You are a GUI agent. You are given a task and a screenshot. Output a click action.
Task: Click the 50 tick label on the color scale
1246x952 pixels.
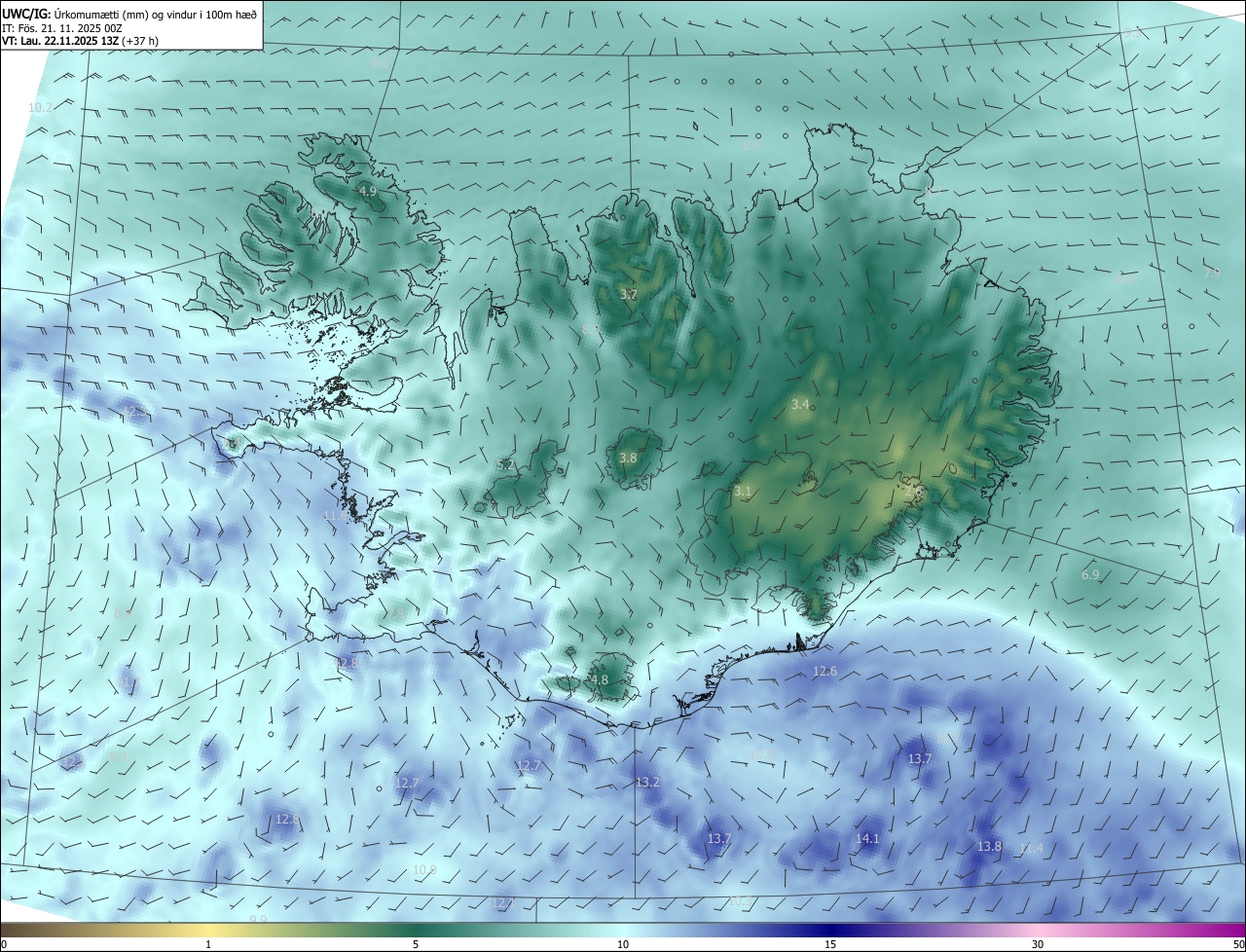coord(1238,944)
